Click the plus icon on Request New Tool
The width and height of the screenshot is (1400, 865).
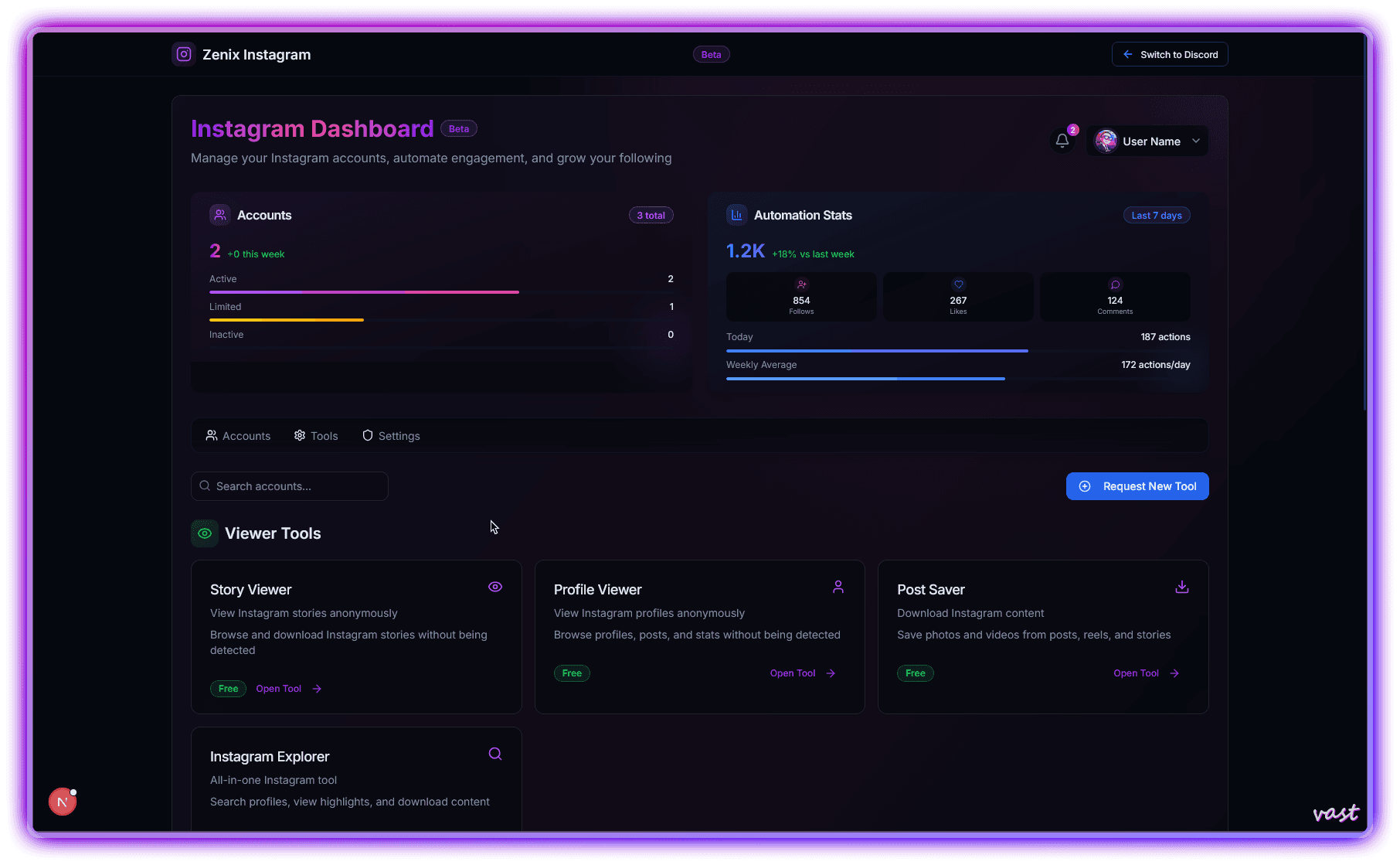coord(1085,486)
